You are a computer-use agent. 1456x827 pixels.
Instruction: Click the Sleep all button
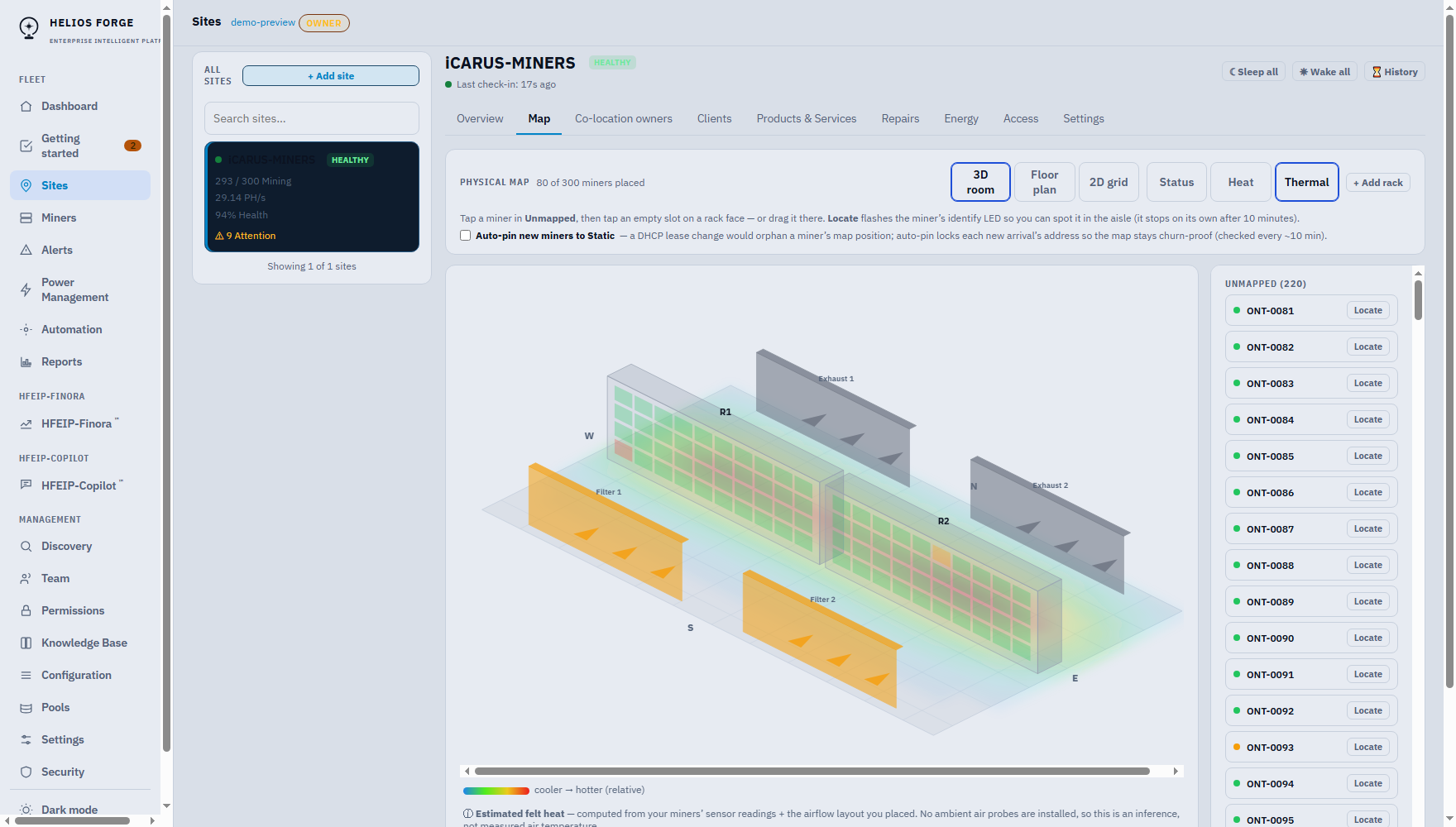point(1253,72)
